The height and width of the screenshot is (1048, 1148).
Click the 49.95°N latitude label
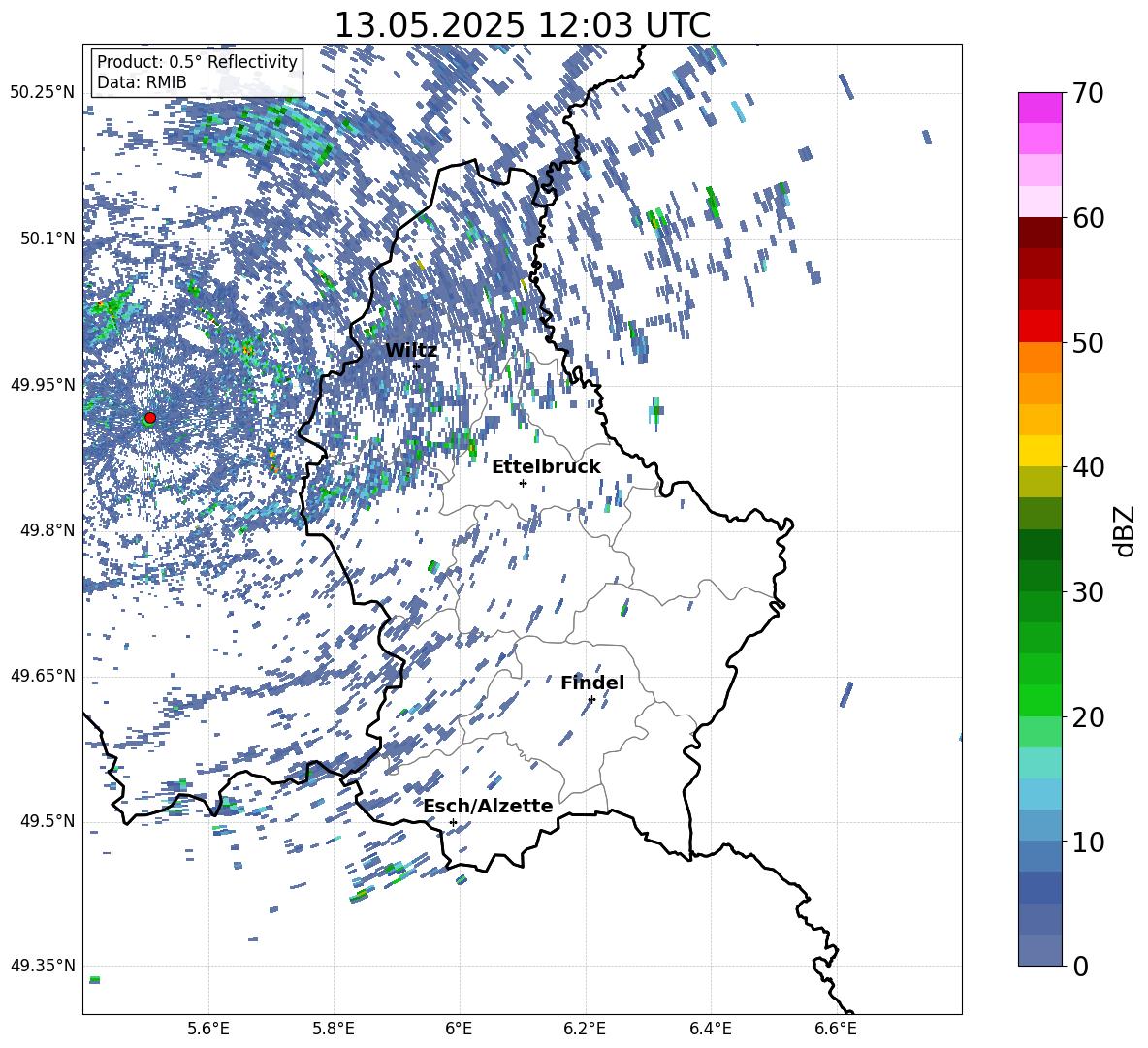43,385
